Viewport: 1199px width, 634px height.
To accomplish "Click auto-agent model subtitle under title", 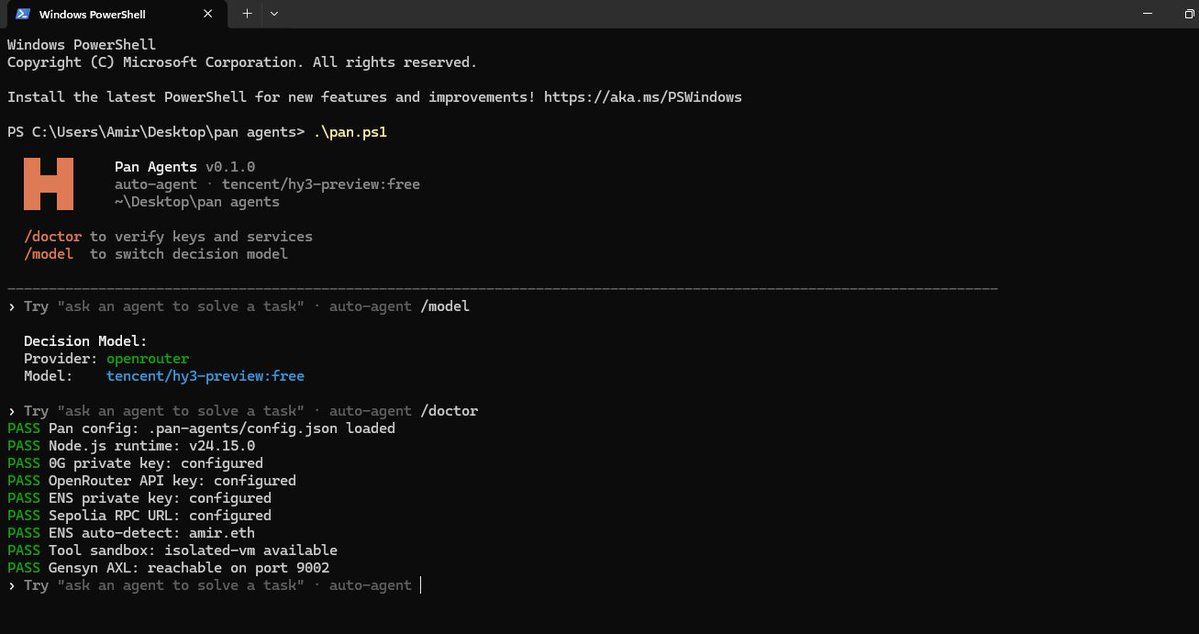I will pyautogui.click(x=268, y=184).
